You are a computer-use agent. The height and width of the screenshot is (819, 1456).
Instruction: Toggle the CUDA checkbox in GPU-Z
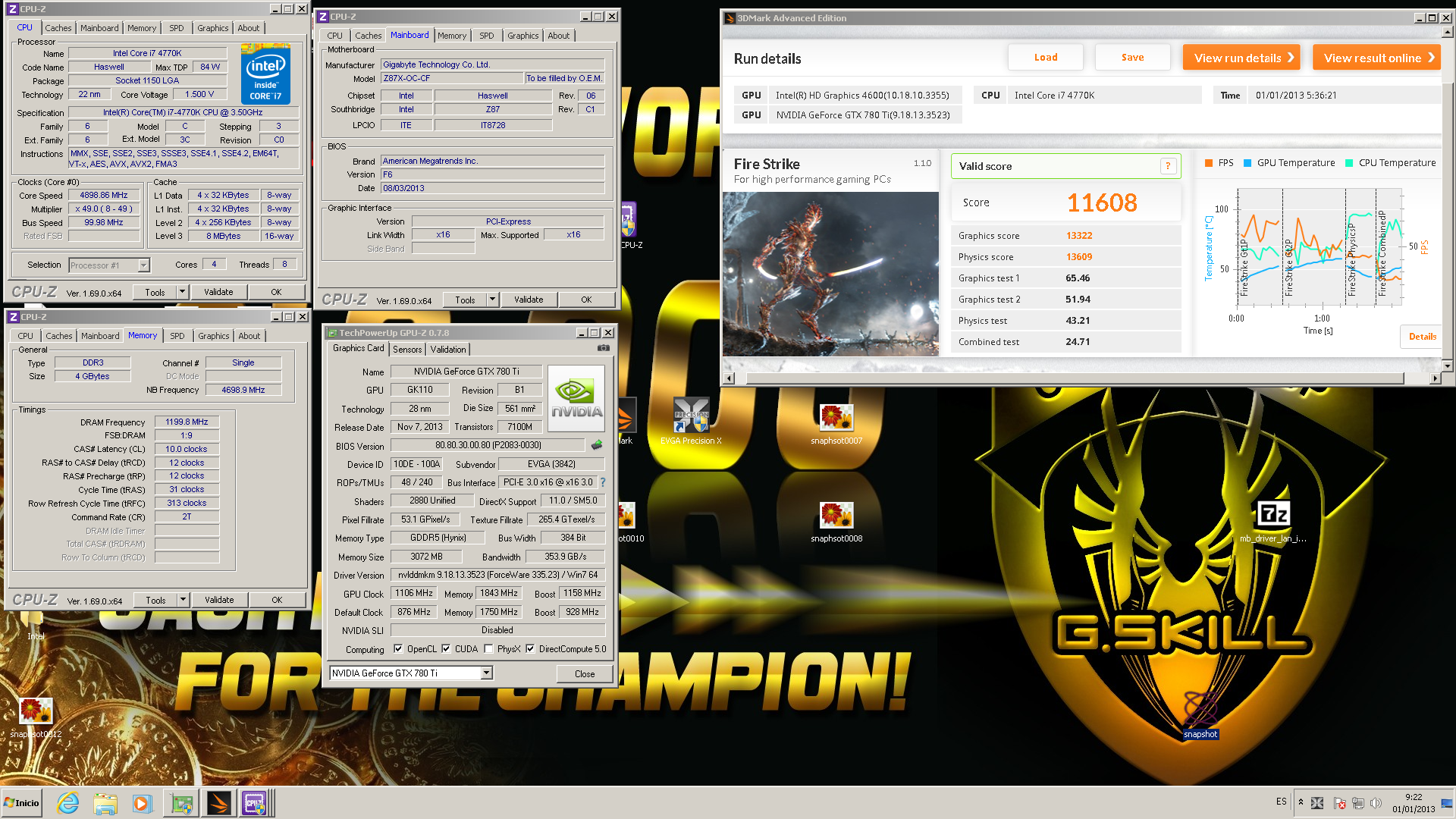pos(446,649)
